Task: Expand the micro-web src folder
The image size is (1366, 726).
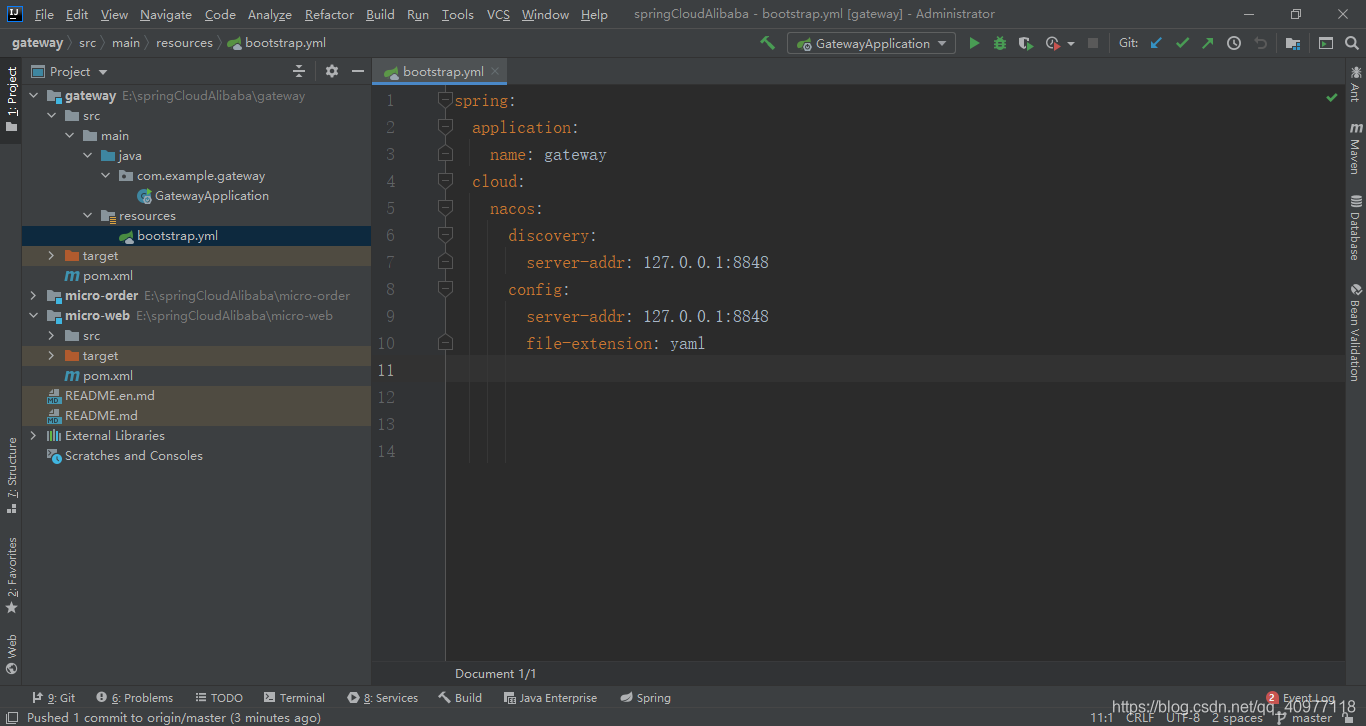Action: (x=51, y=336)
